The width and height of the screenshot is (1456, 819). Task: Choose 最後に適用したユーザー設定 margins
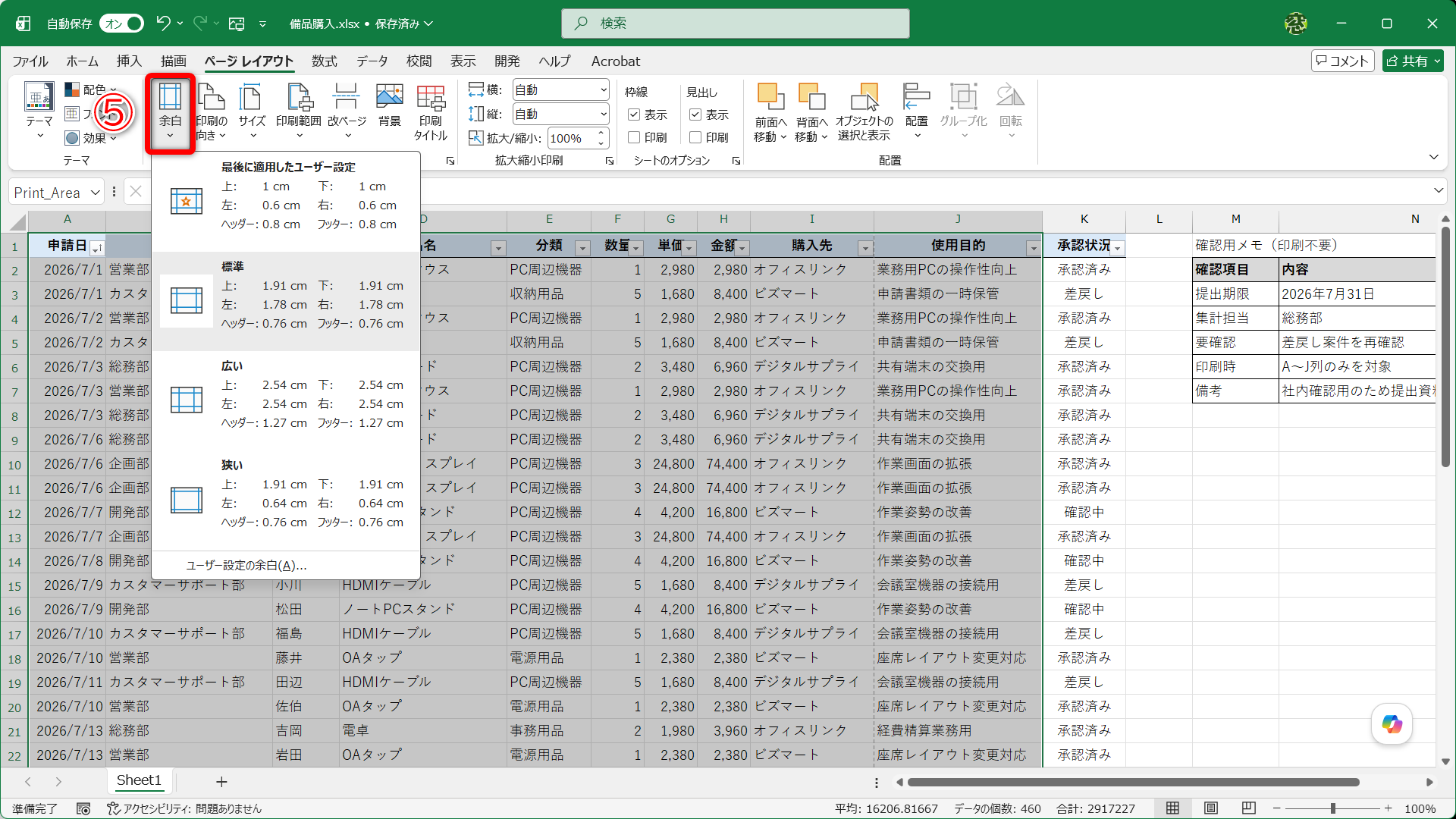point(286,202)
